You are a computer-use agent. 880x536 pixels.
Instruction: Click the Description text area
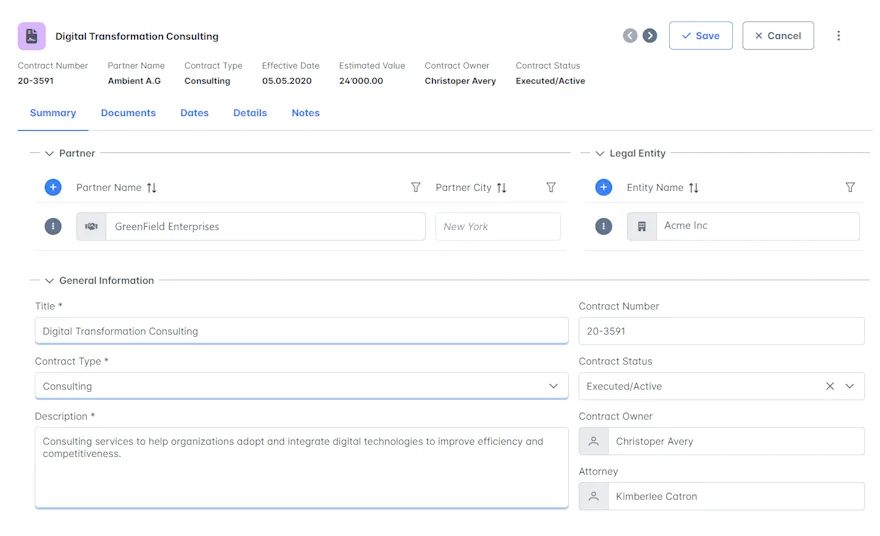[301, 468]
